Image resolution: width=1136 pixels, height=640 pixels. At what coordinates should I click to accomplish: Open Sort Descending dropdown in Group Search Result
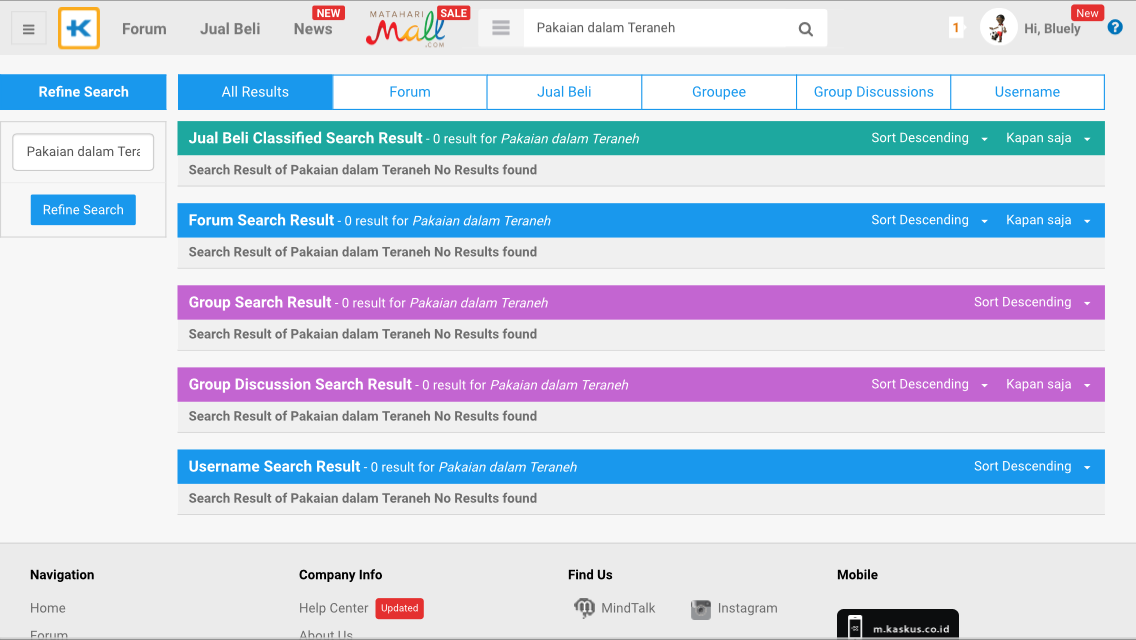click(x=1032, y=302)
